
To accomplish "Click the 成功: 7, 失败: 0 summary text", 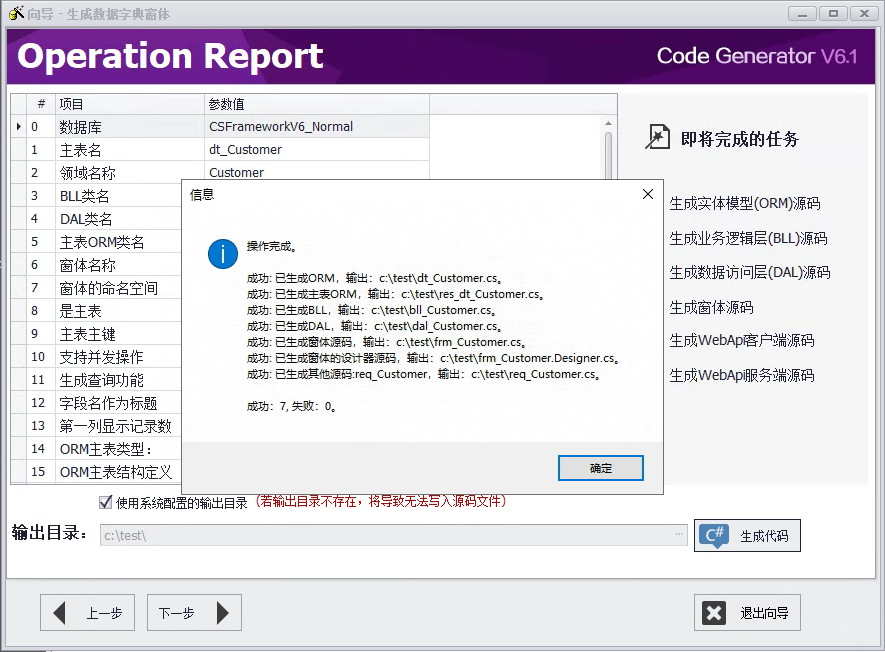I will click(x=291, y=406).
